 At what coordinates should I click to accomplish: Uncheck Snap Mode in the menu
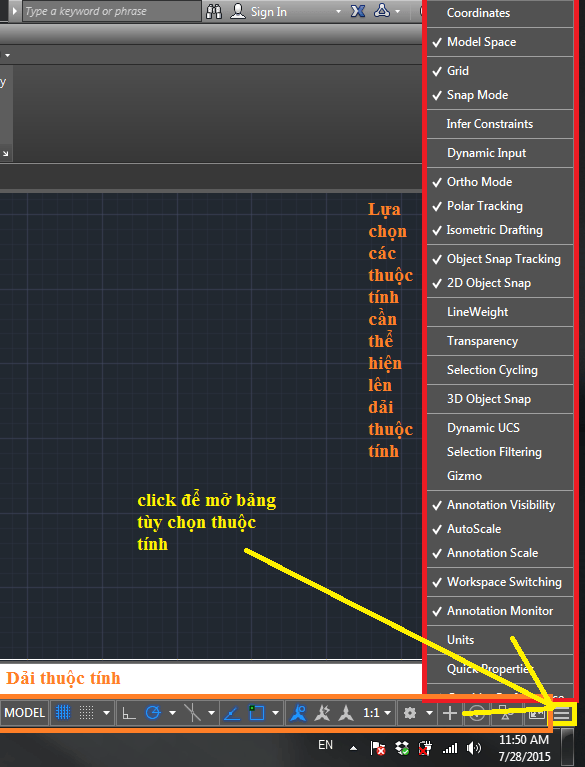[x=500, y=95]
